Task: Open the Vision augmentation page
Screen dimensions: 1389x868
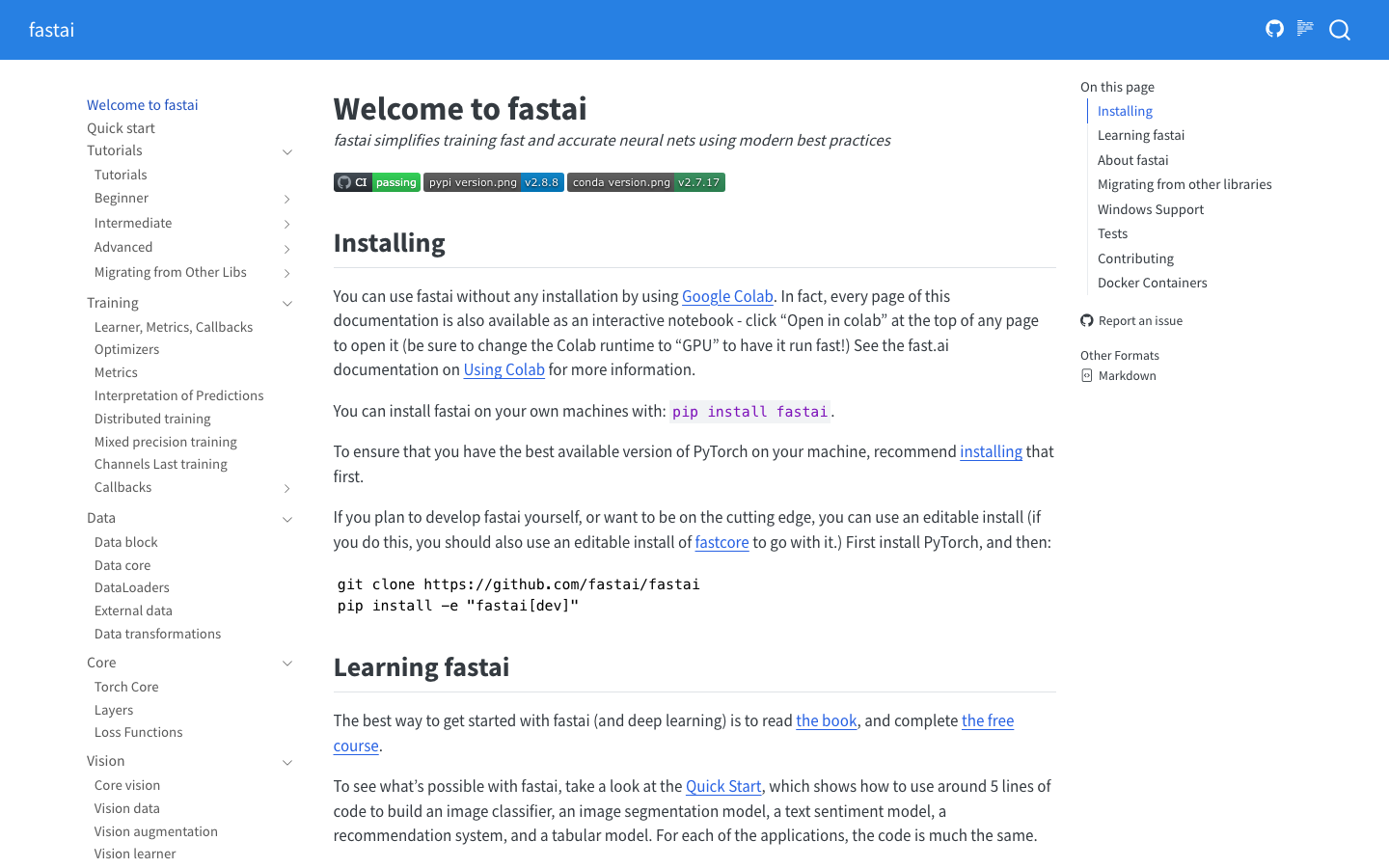Action: click(156, 831)
